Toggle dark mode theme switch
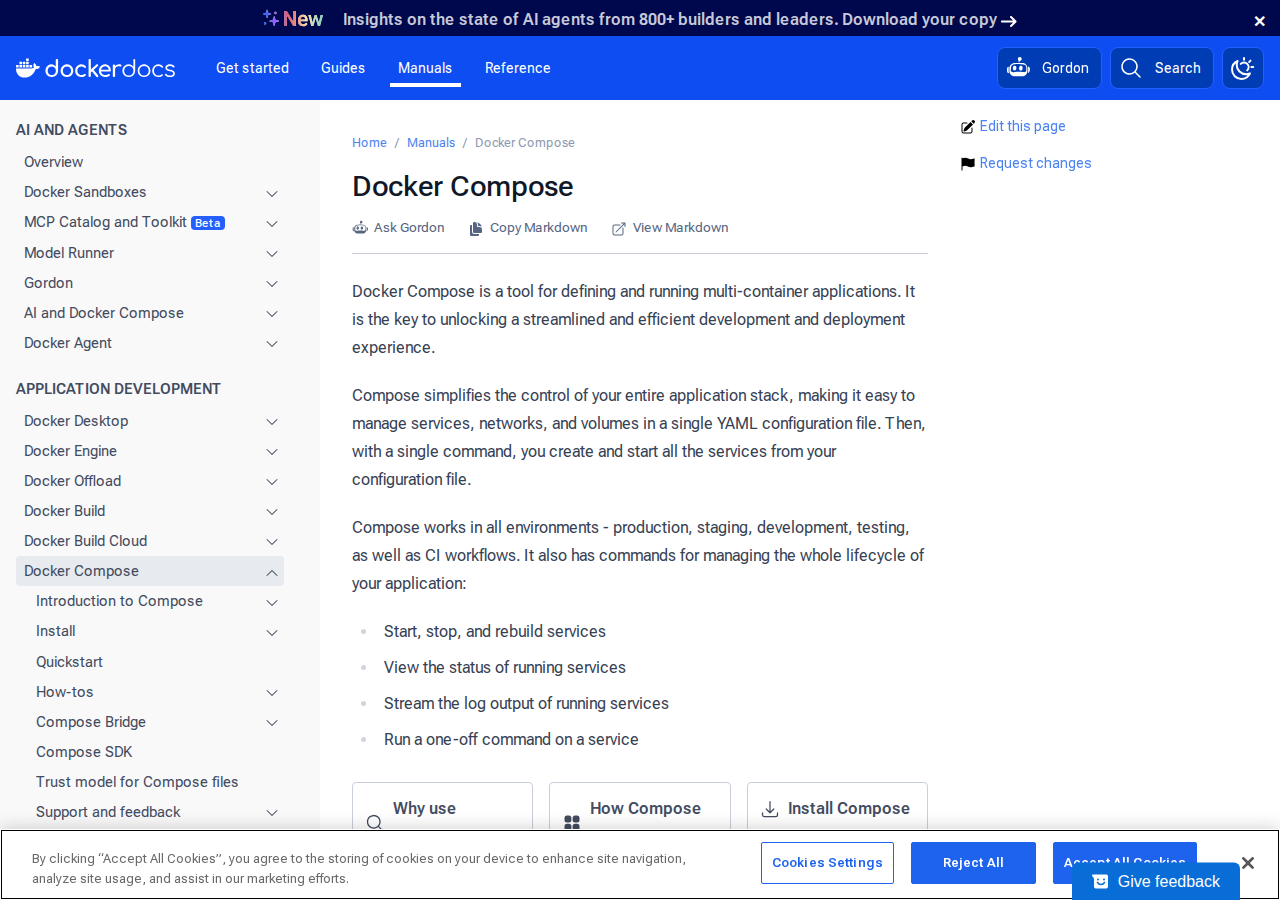 [x=1243, y=68]
